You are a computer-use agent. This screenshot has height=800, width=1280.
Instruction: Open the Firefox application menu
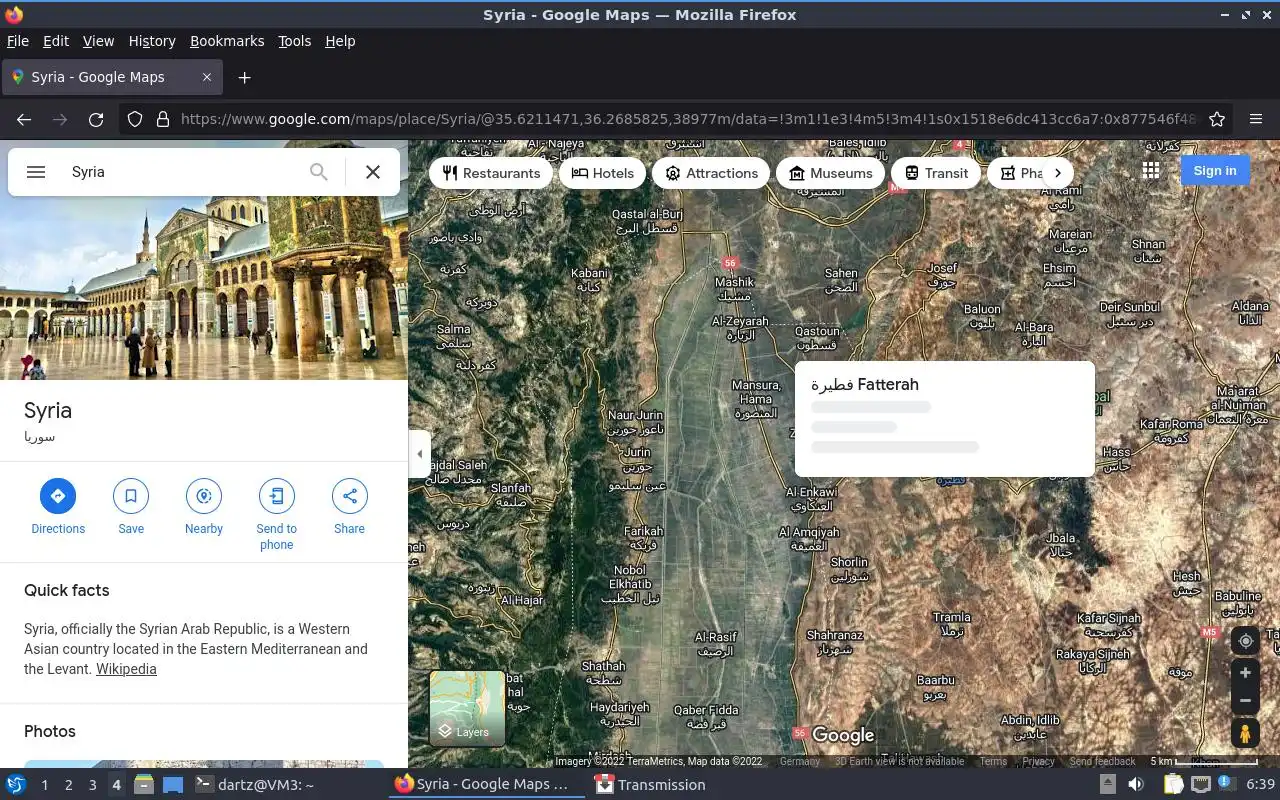click(1256, 119)
